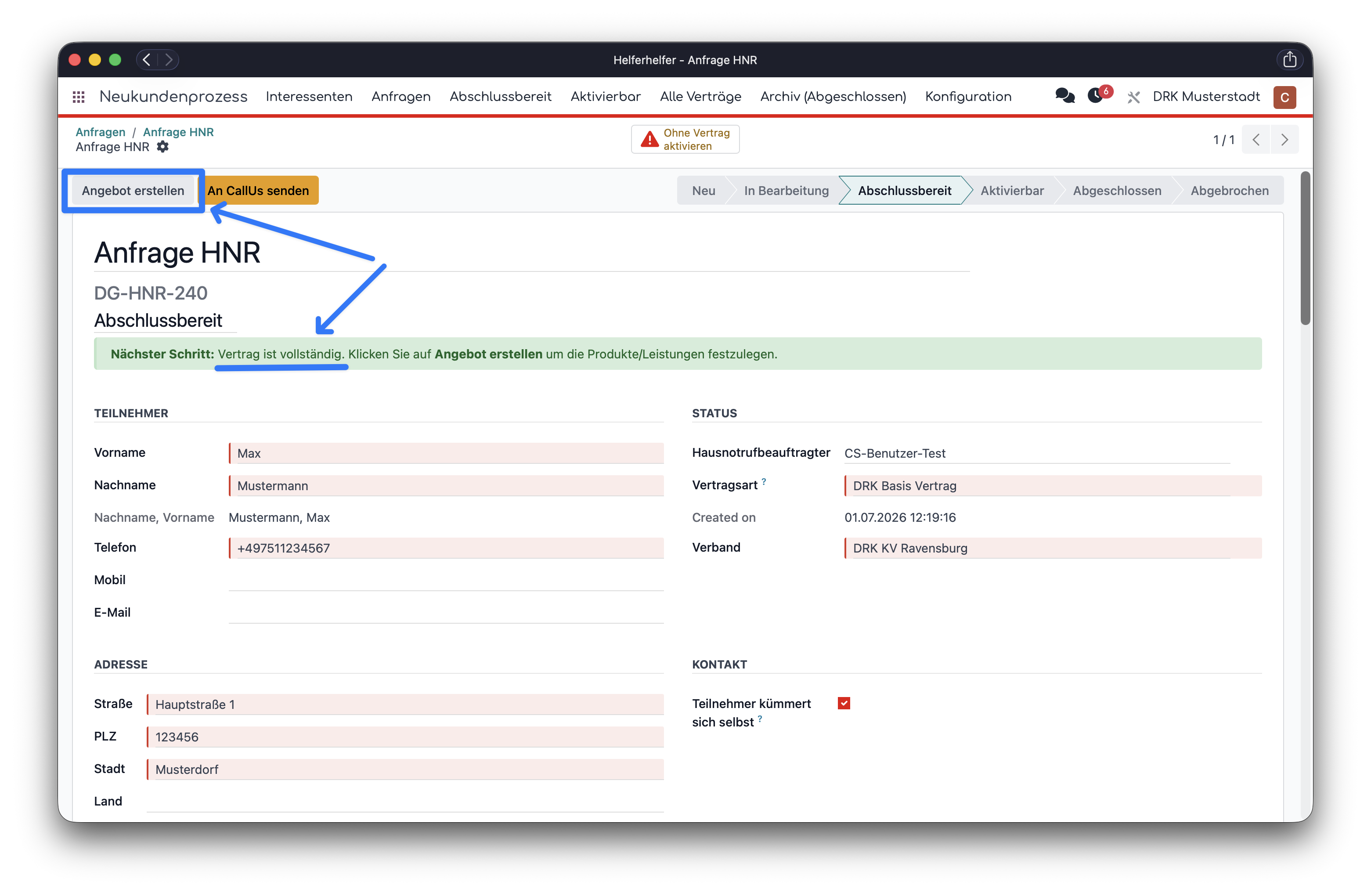The image size is (1371, 896).
Task: Open the Abschlussbereit menu item
Action: coord(500,97)
